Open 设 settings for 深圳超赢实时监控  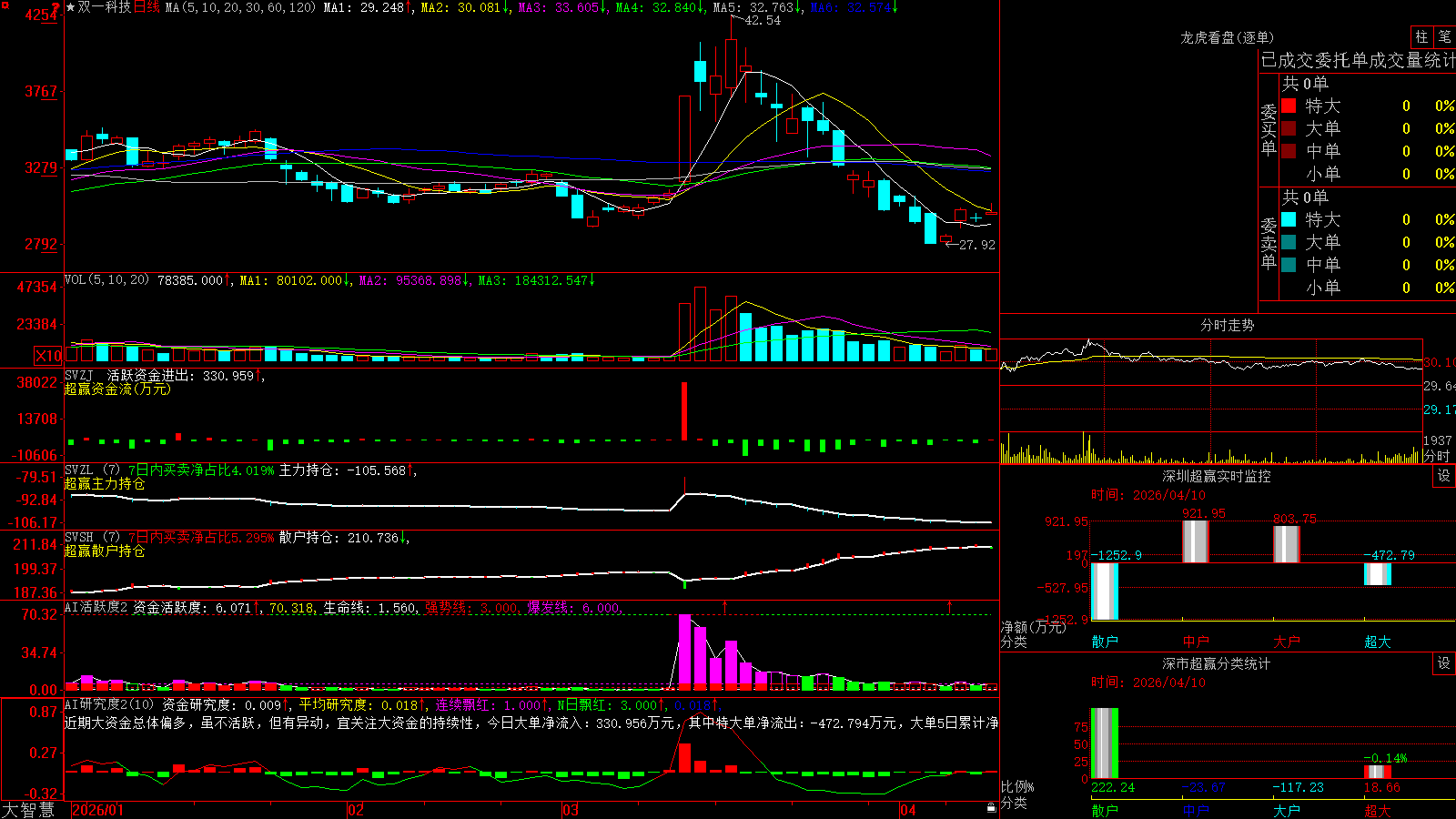click(1443, 476)
